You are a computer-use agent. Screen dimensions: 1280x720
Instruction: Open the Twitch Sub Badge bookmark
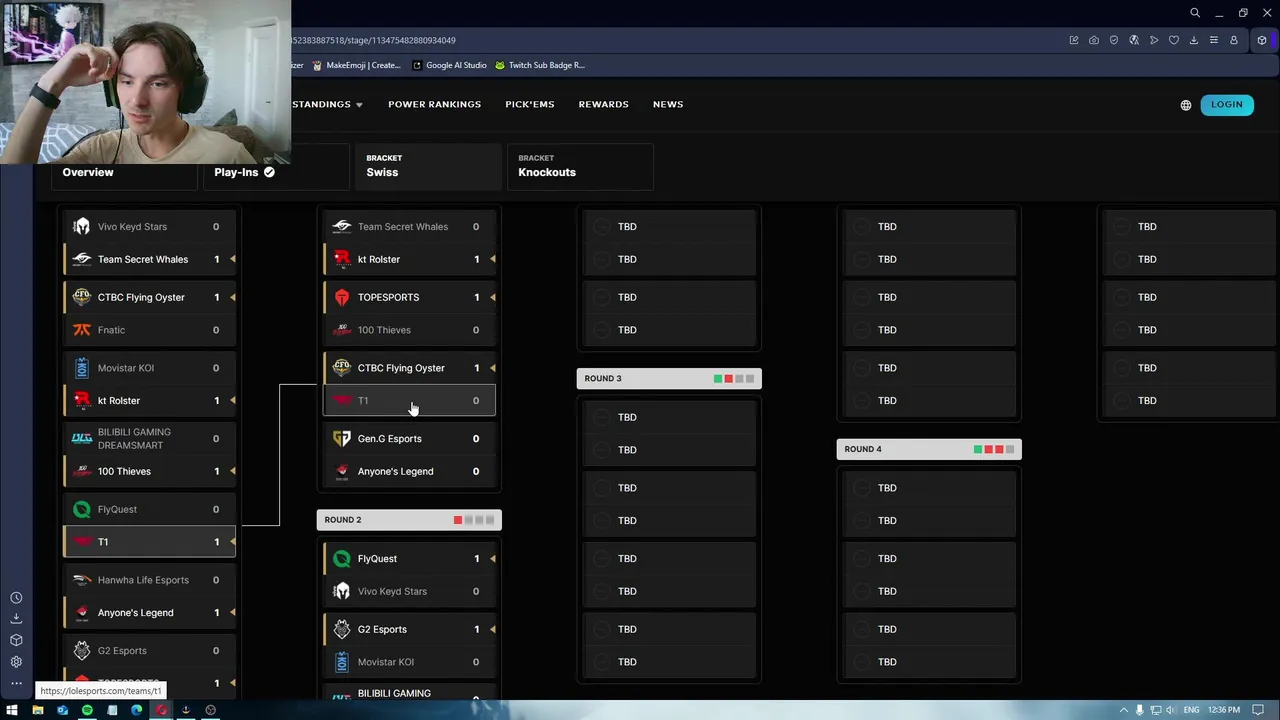click(540, 65)
